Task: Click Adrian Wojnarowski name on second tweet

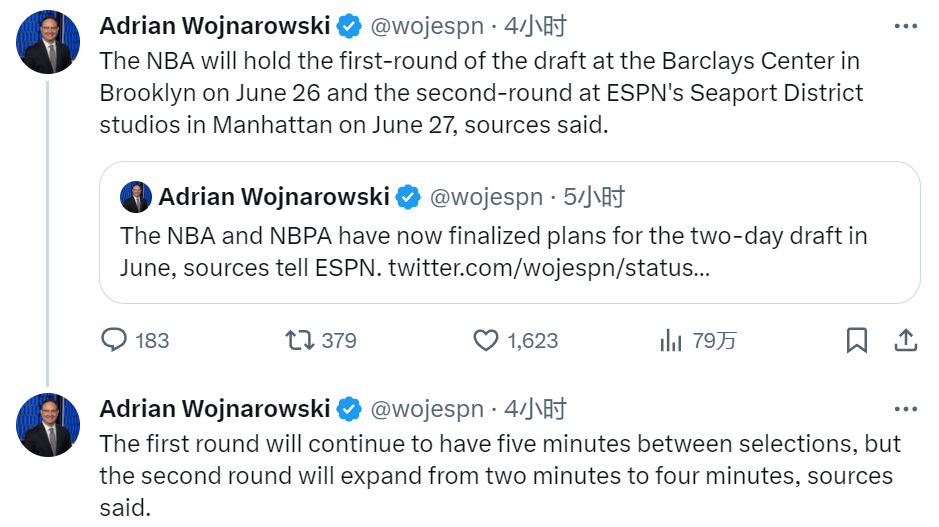Action: [214, 409]
